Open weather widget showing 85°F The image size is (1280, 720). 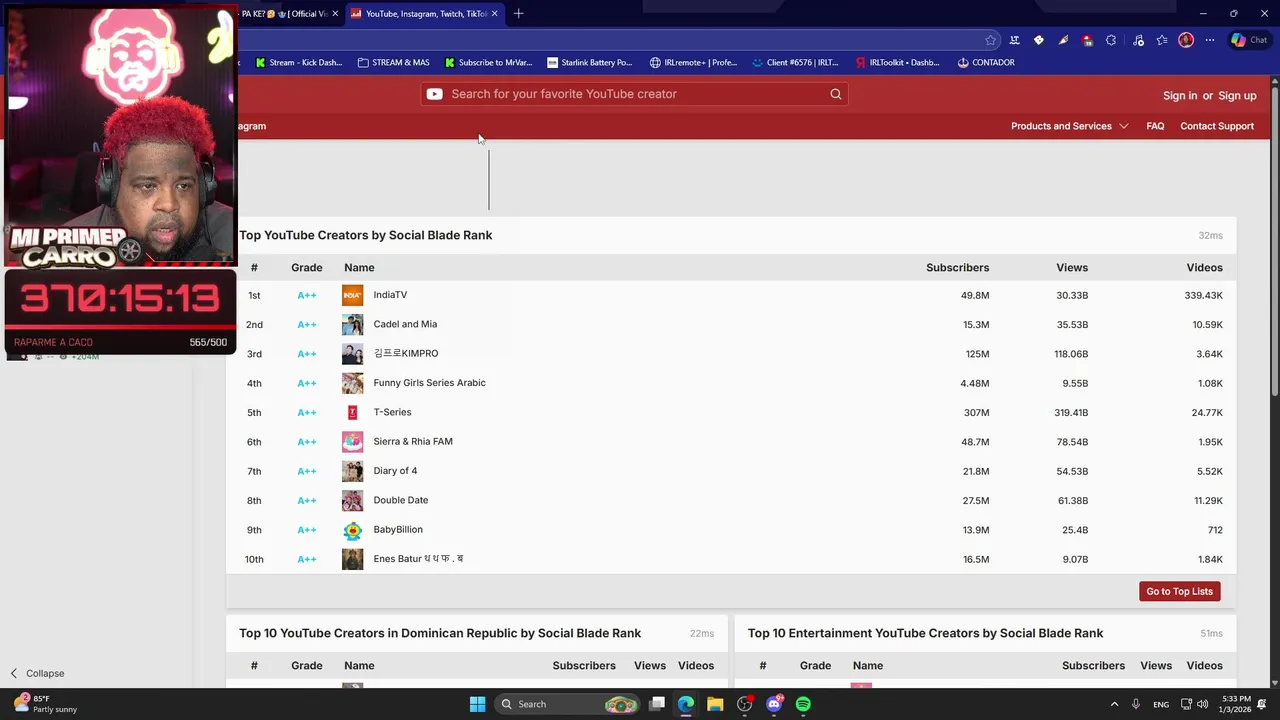click(45, 704)
